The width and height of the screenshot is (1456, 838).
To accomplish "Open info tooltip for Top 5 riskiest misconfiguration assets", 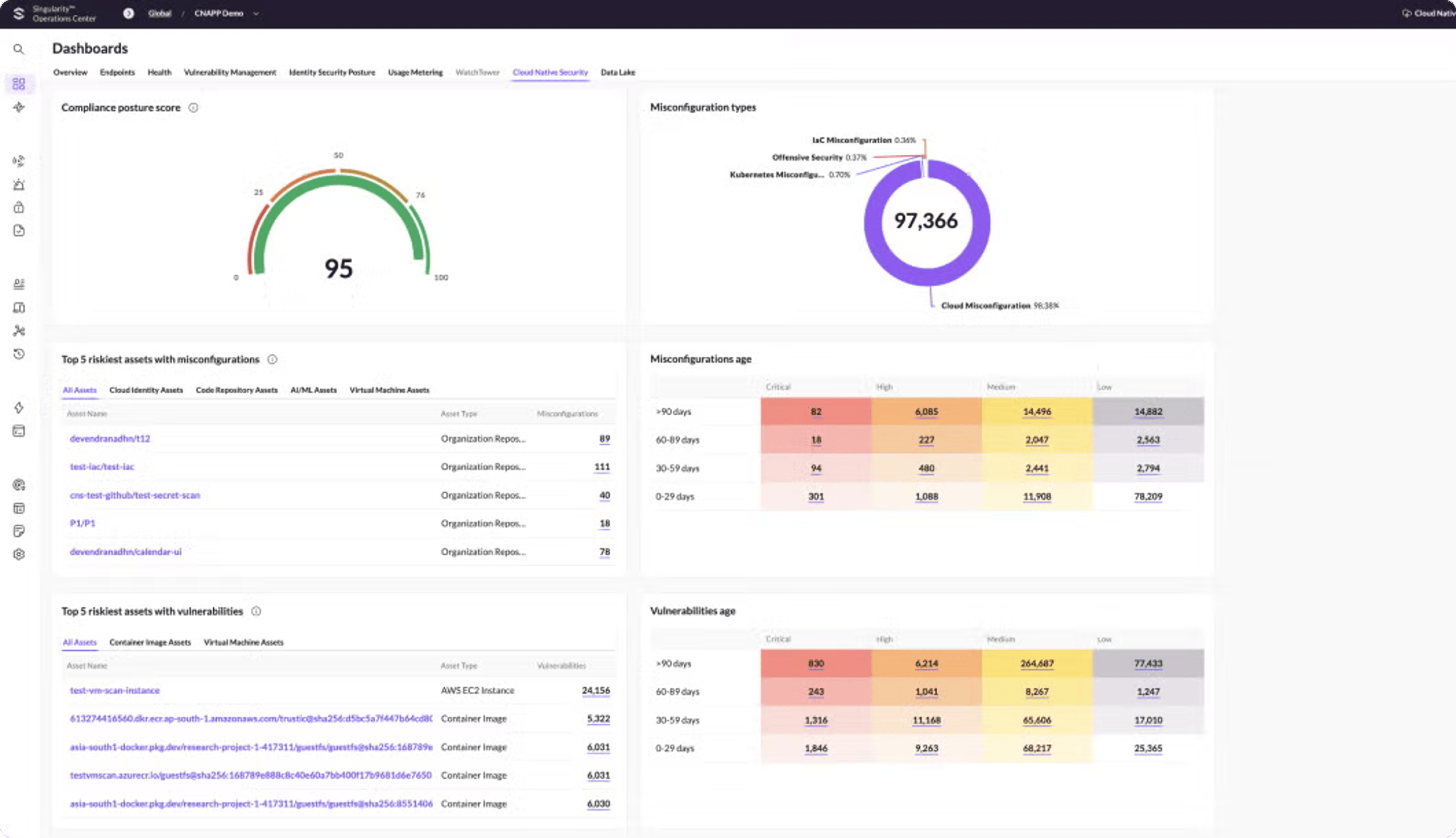I will coord(272,359).
